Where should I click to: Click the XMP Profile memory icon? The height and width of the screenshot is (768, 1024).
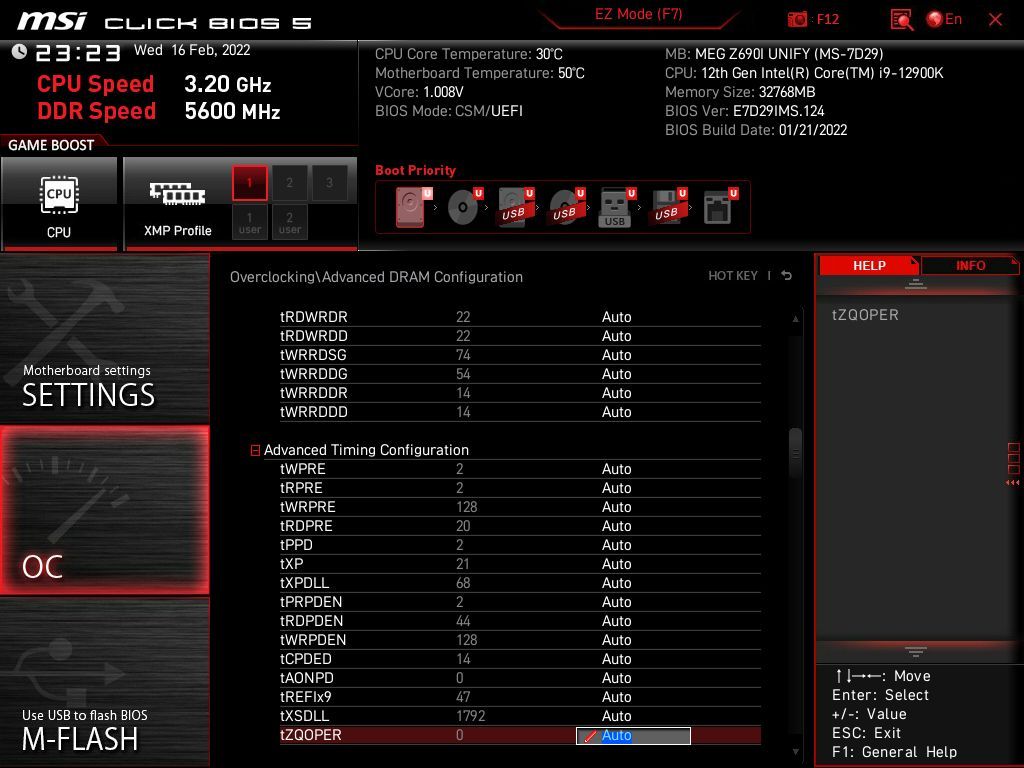pyautogui.click(x=178, y=194)
